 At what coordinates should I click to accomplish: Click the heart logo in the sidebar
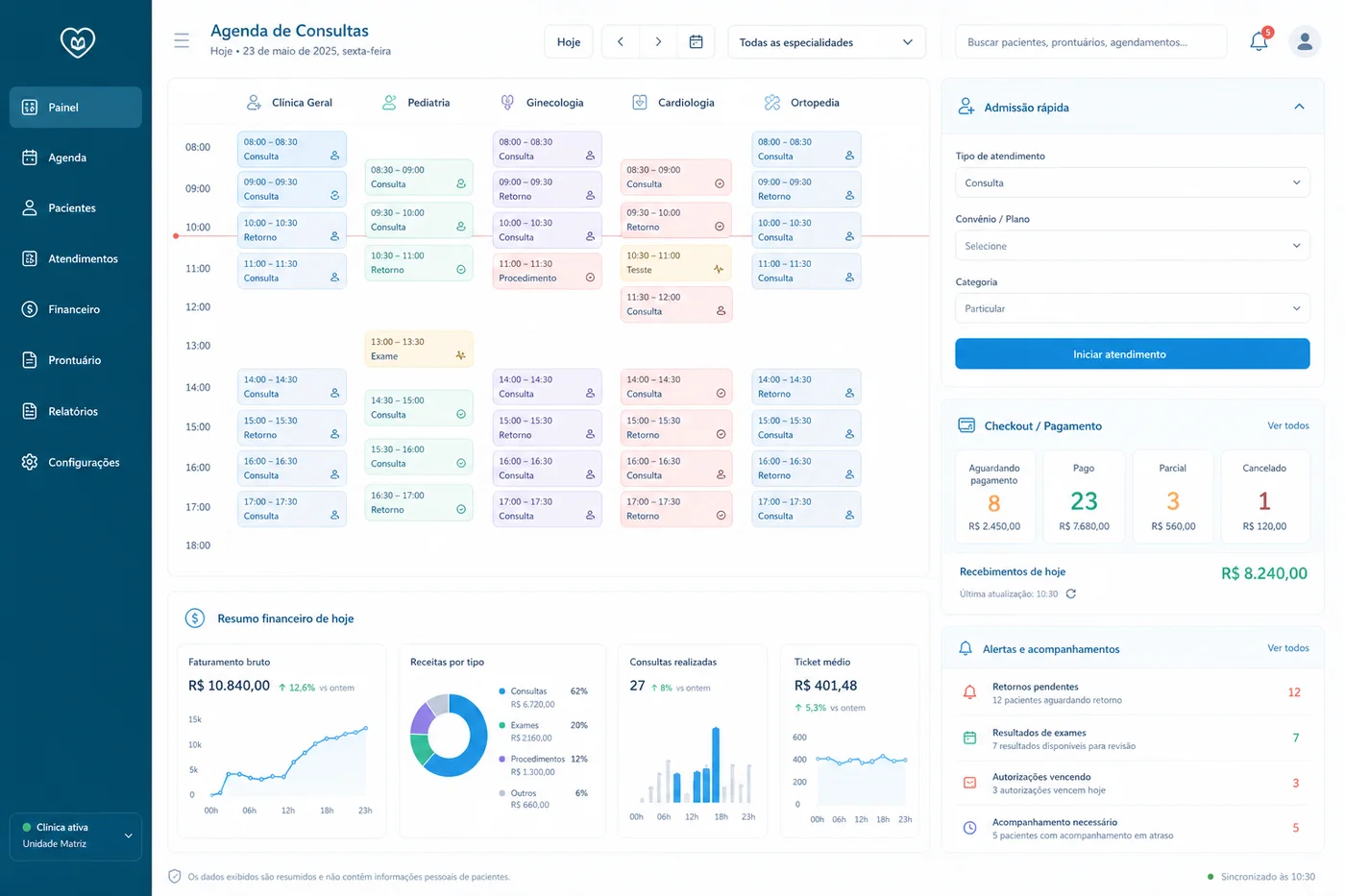click(77, 41)
